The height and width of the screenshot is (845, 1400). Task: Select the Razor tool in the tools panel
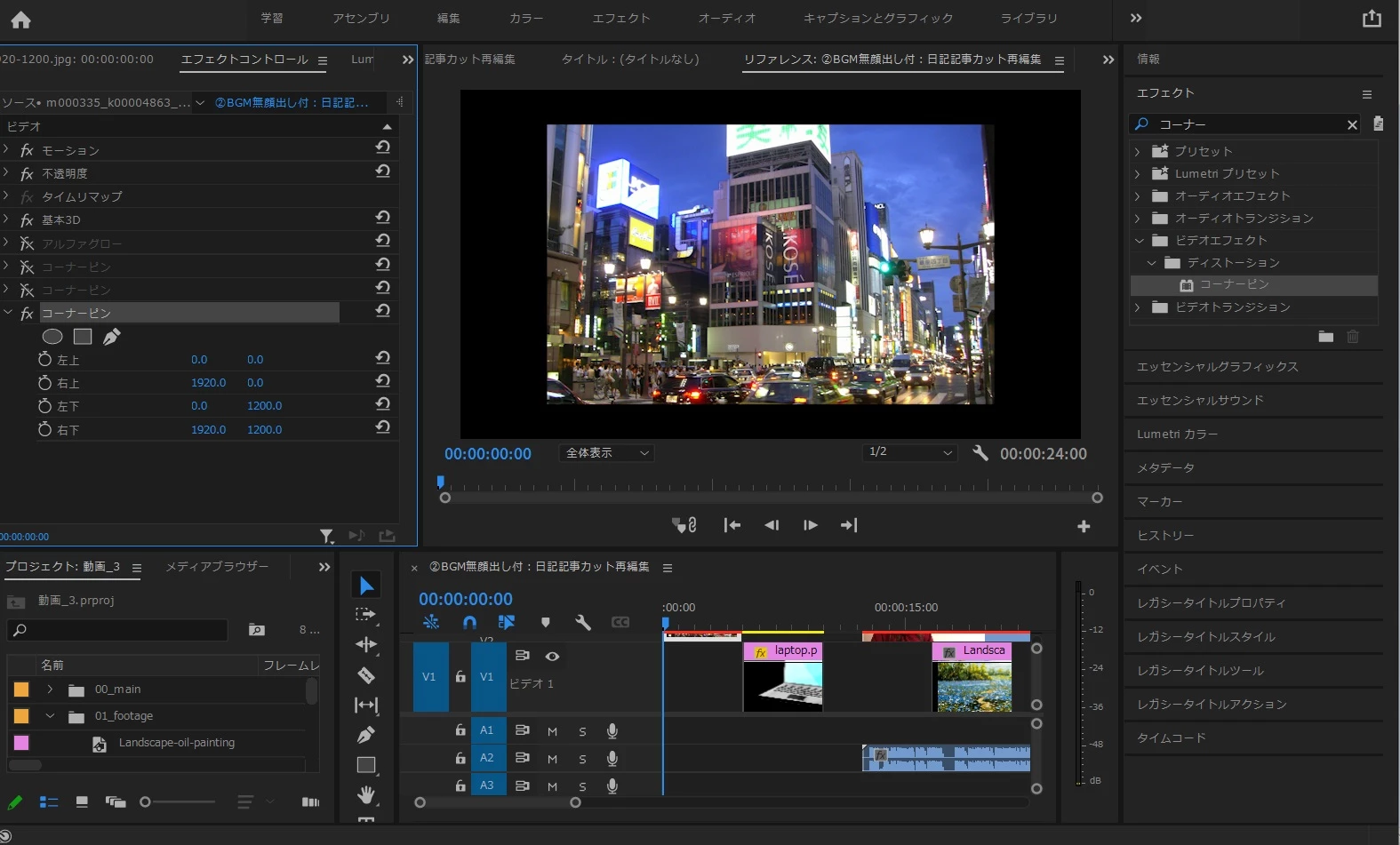point(366,675)
